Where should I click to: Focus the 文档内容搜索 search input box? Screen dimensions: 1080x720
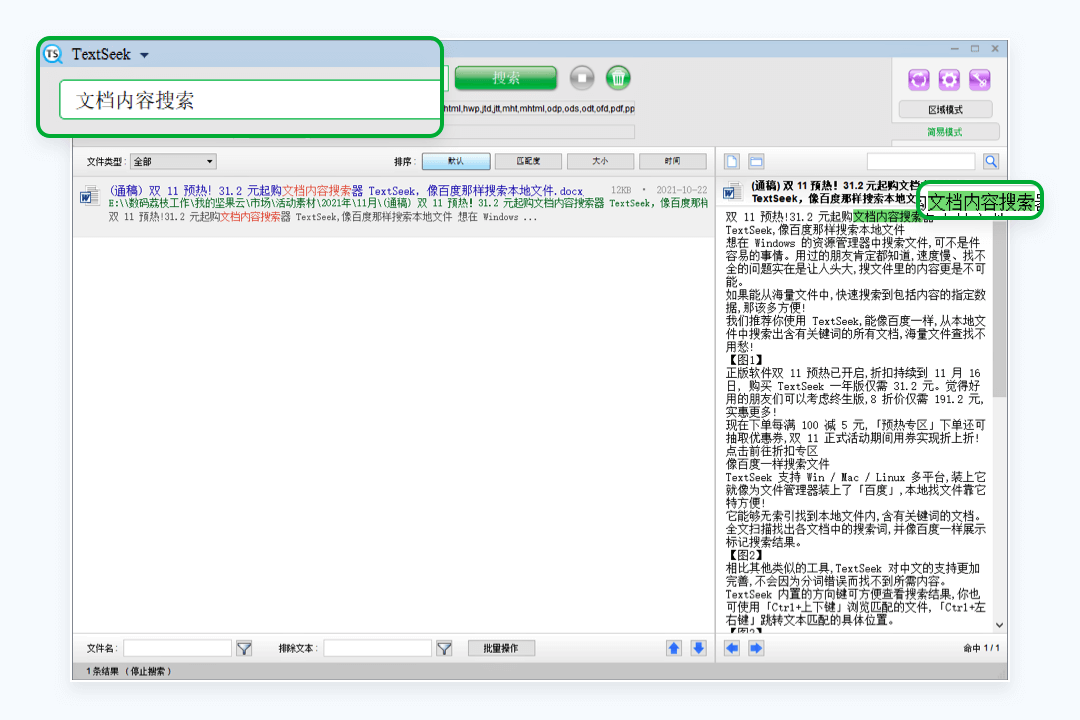pos(250,100)
